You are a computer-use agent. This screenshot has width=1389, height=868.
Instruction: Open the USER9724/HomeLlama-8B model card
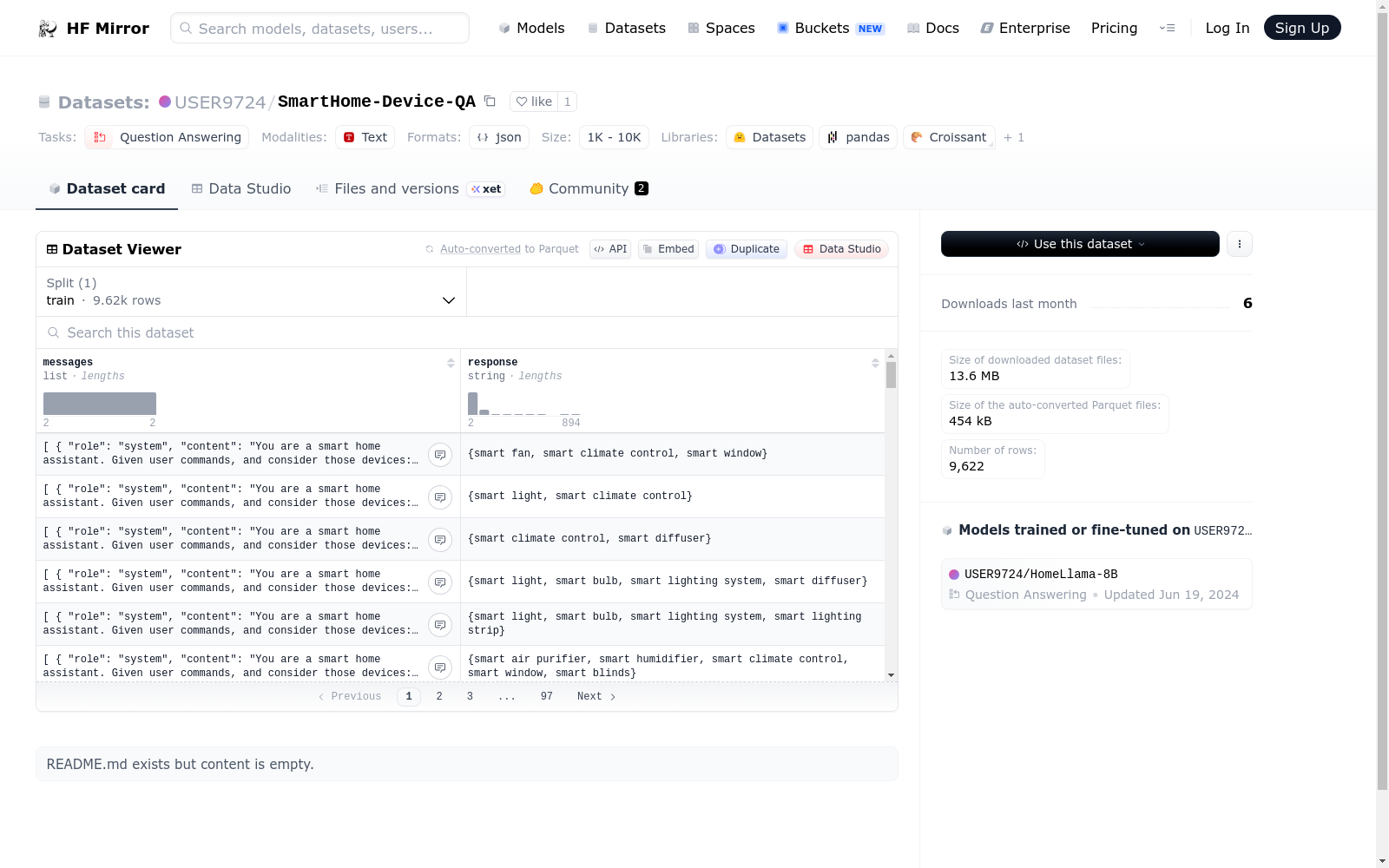[1096, 584]
